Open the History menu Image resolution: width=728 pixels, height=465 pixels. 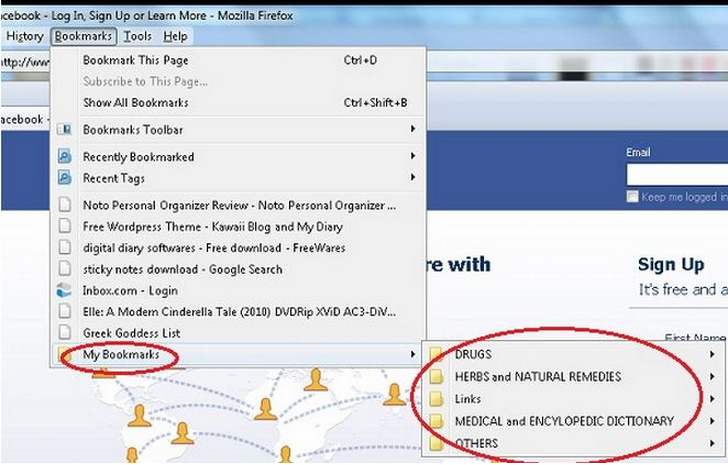(x=25, y=36)
